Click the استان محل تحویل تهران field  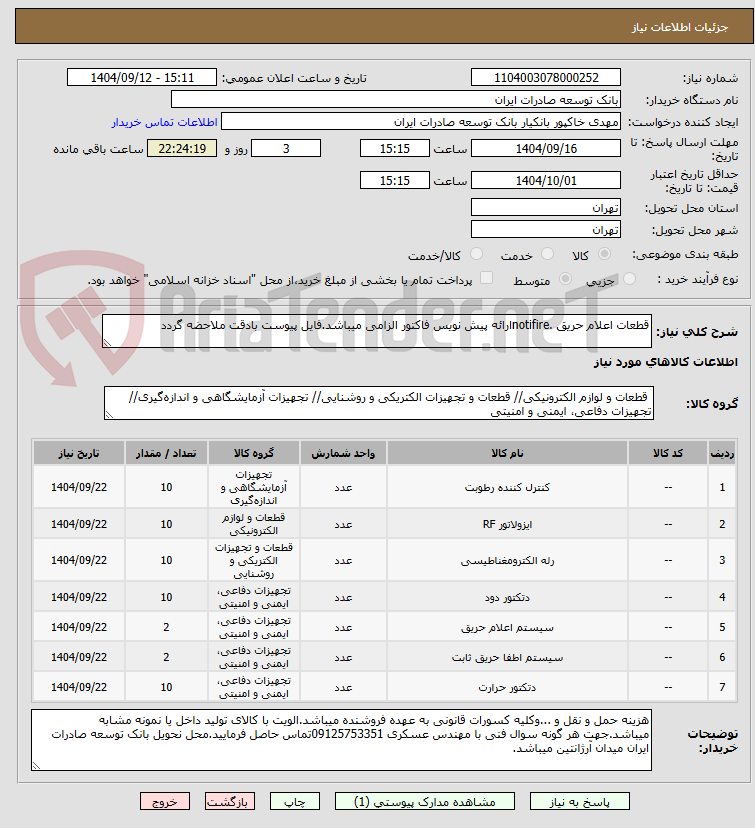pyautogui.click(x=546, y=208)
